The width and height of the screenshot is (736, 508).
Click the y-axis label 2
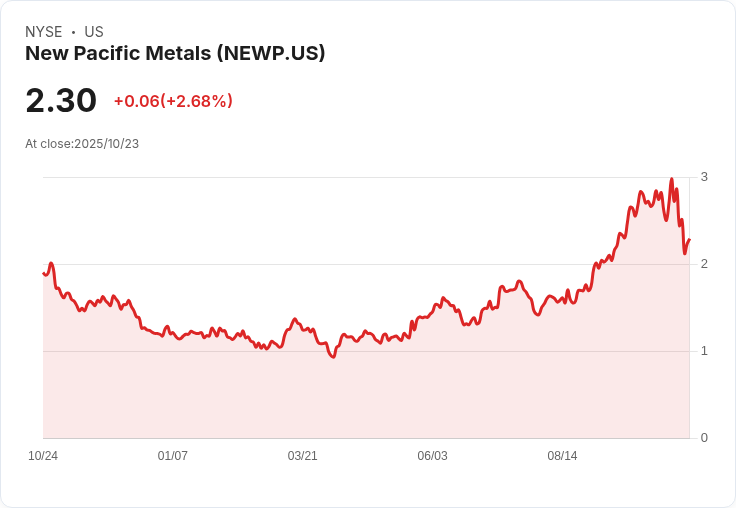click(704, 264)
